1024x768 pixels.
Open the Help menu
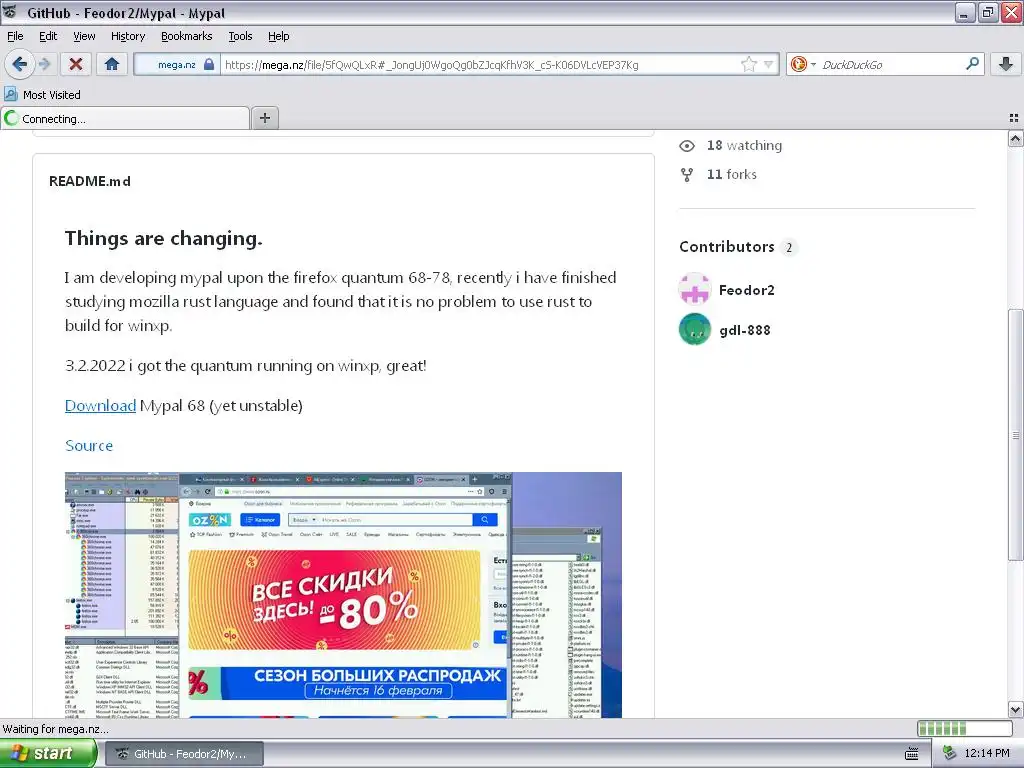point(278,36)
